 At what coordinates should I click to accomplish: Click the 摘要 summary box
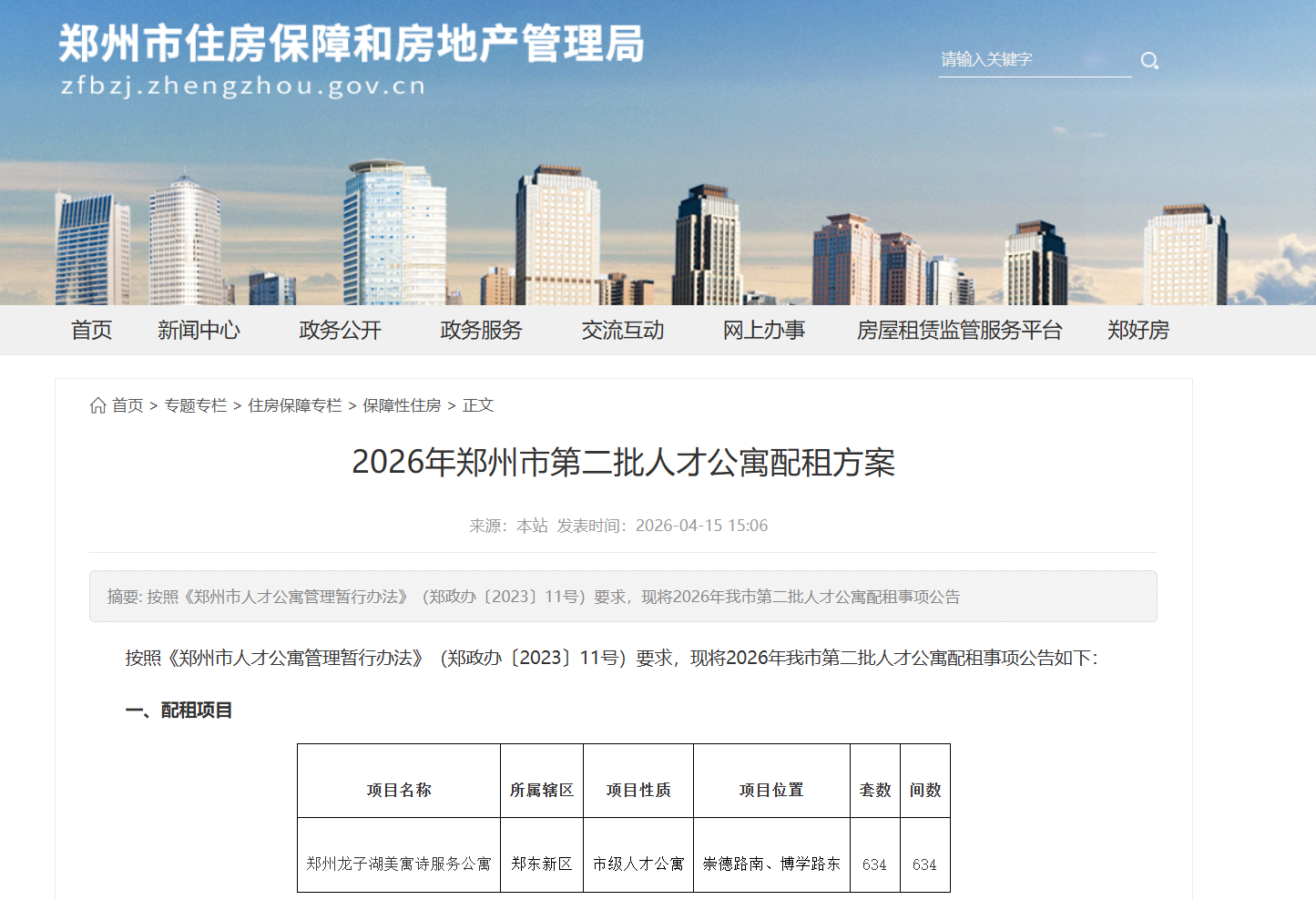pos(623,597)
